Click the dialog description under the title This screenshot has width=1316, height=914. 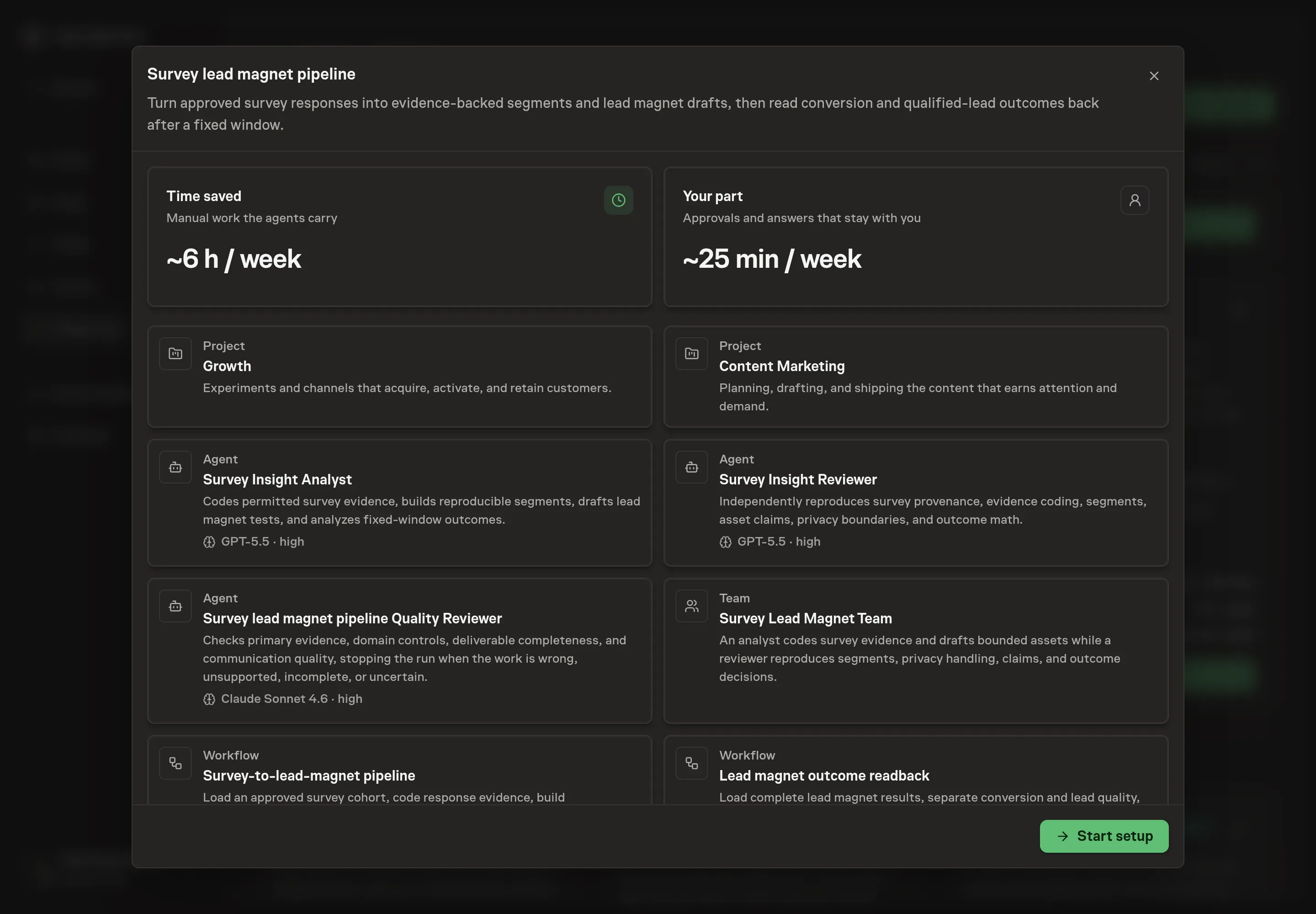623,114
